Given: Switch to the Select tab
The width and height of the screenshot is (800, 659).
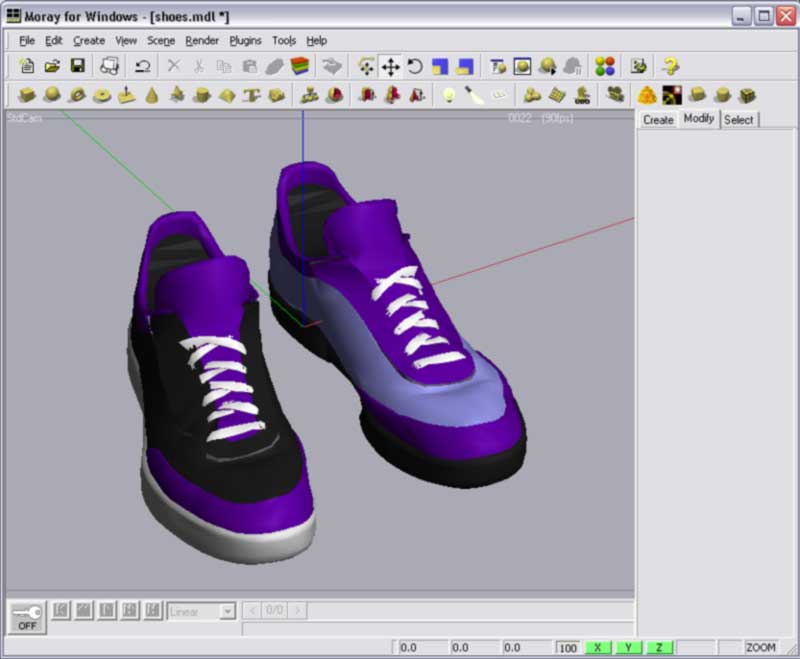Looking at the screenshot, I should [x=739, y=119].
